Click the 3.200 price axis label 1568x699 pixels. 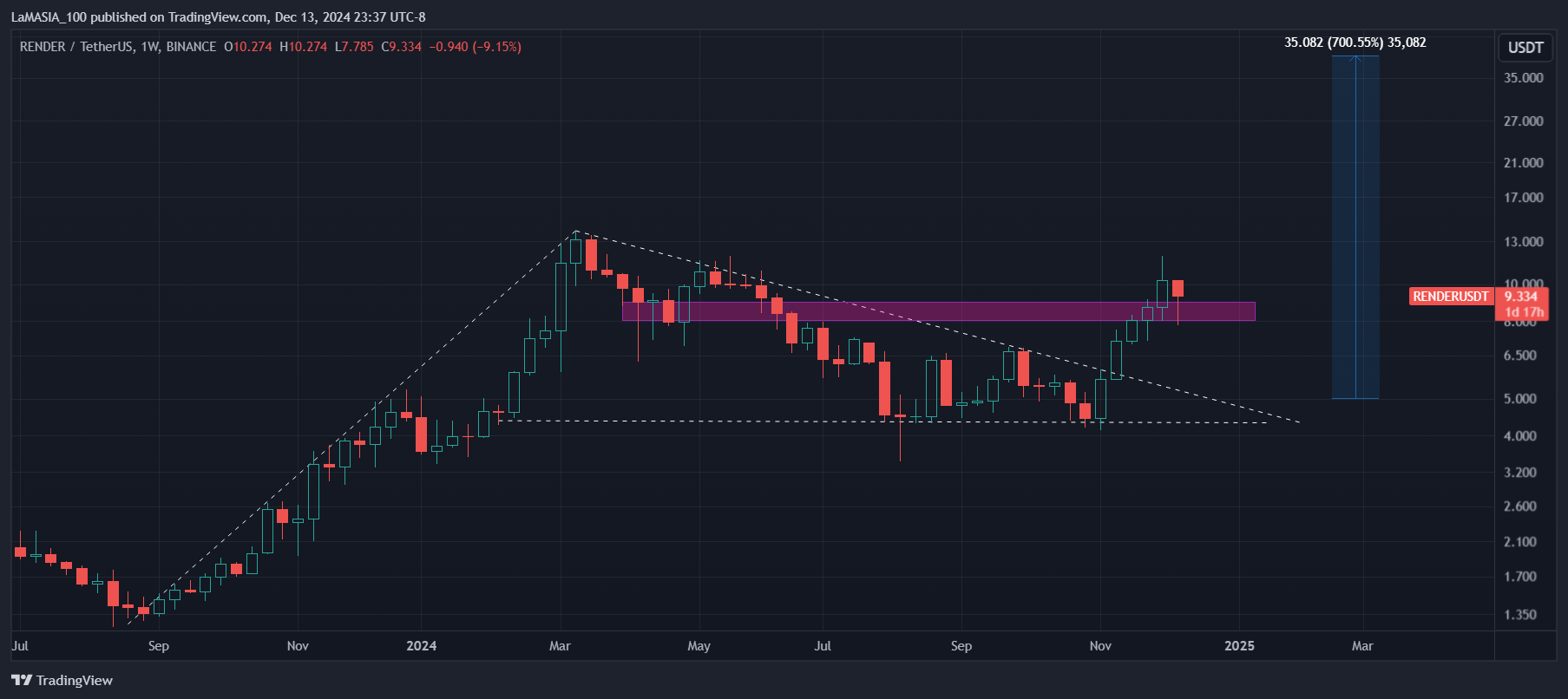coord(1519,473)
